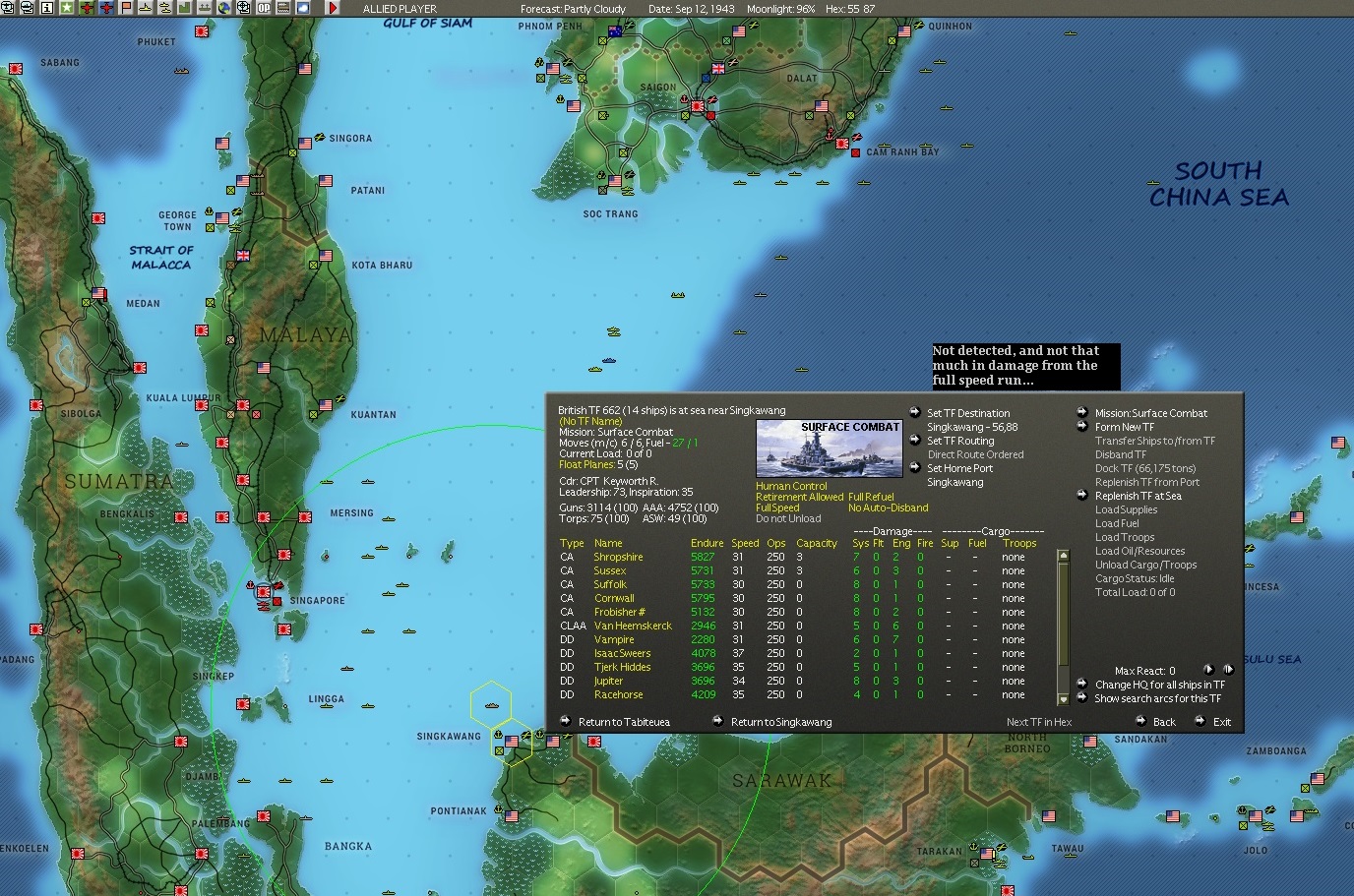Click the green star toolbar icon
Viewport: 1354px width, 896px height.
[x=67, y=8]
